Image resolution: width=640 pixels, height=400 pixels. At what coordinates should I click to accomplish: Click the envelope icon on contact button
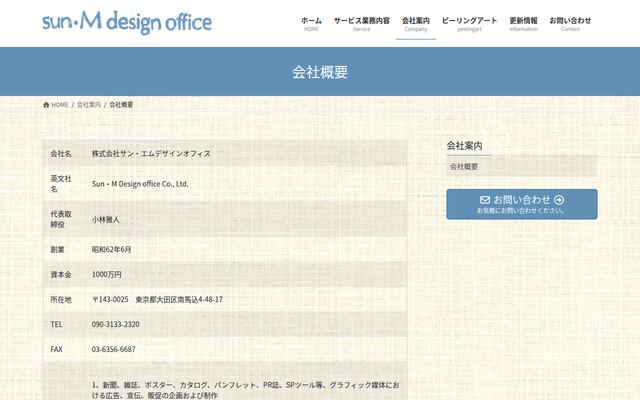[x=485, y=200]
